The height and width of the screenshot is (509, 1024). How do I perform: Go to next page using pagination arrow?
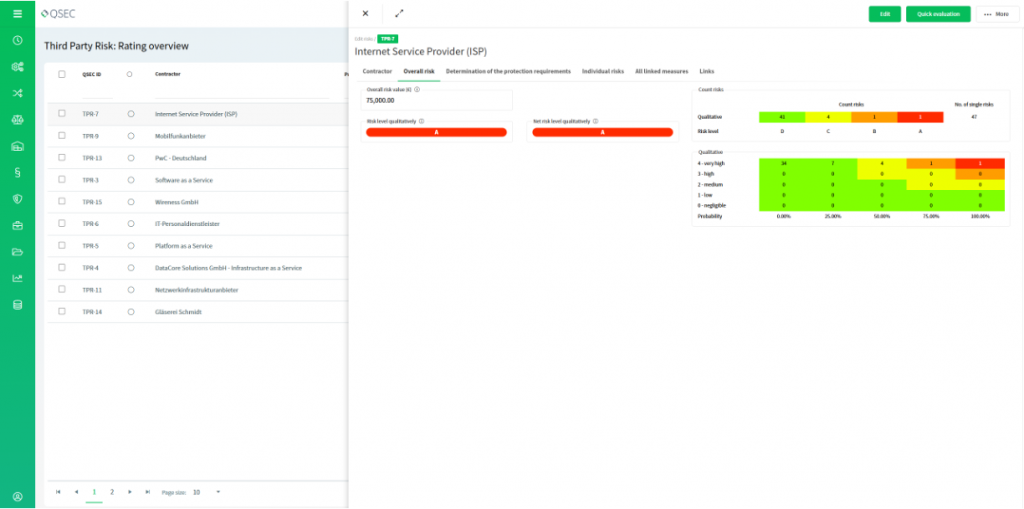tap(129, 492)
